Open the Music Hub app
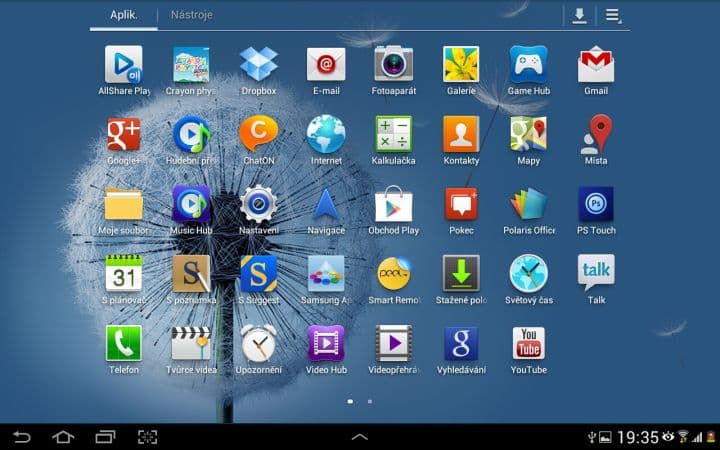The height and width of the screenshot is (450, 720). (191, 204)
